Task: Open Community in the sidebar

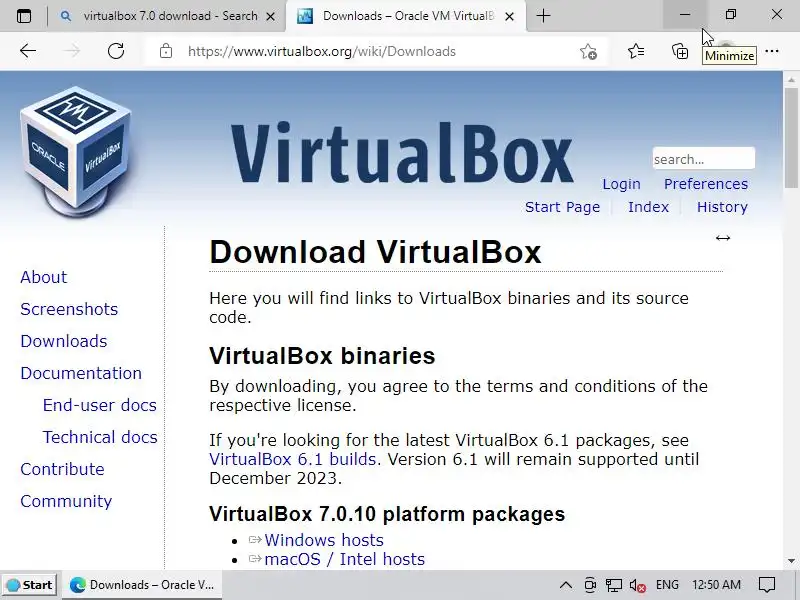Action: (66, 501)
